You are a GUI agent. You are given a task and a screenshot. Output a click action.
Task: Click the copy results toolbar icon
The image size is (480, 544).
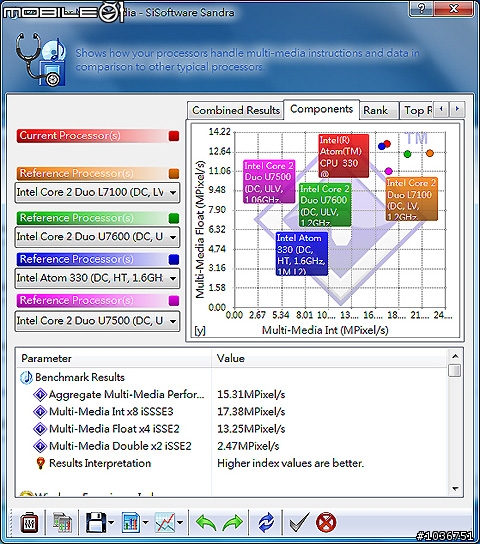62,523
